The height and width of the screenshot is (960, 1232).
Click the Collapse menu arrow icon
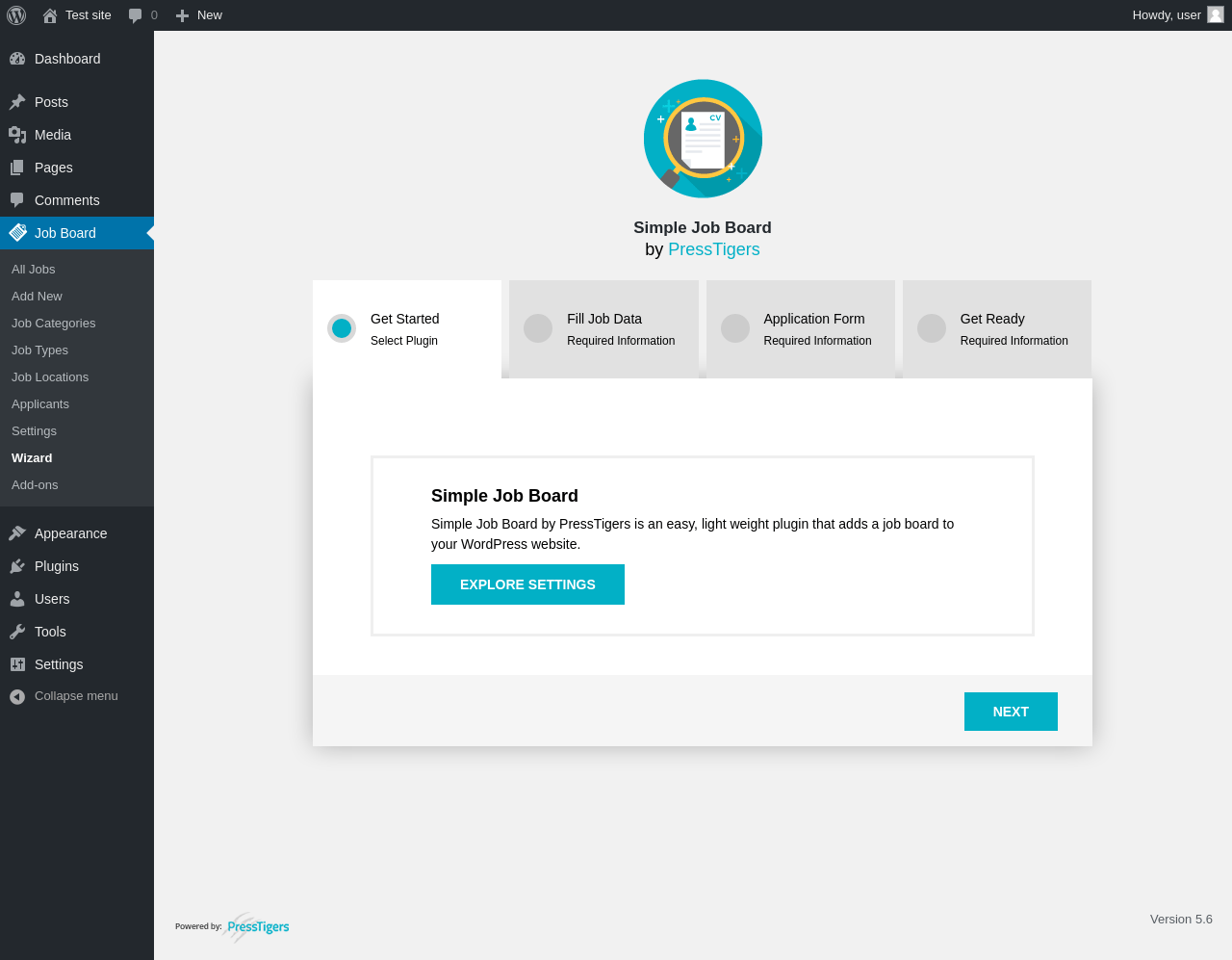coord(17,696)
